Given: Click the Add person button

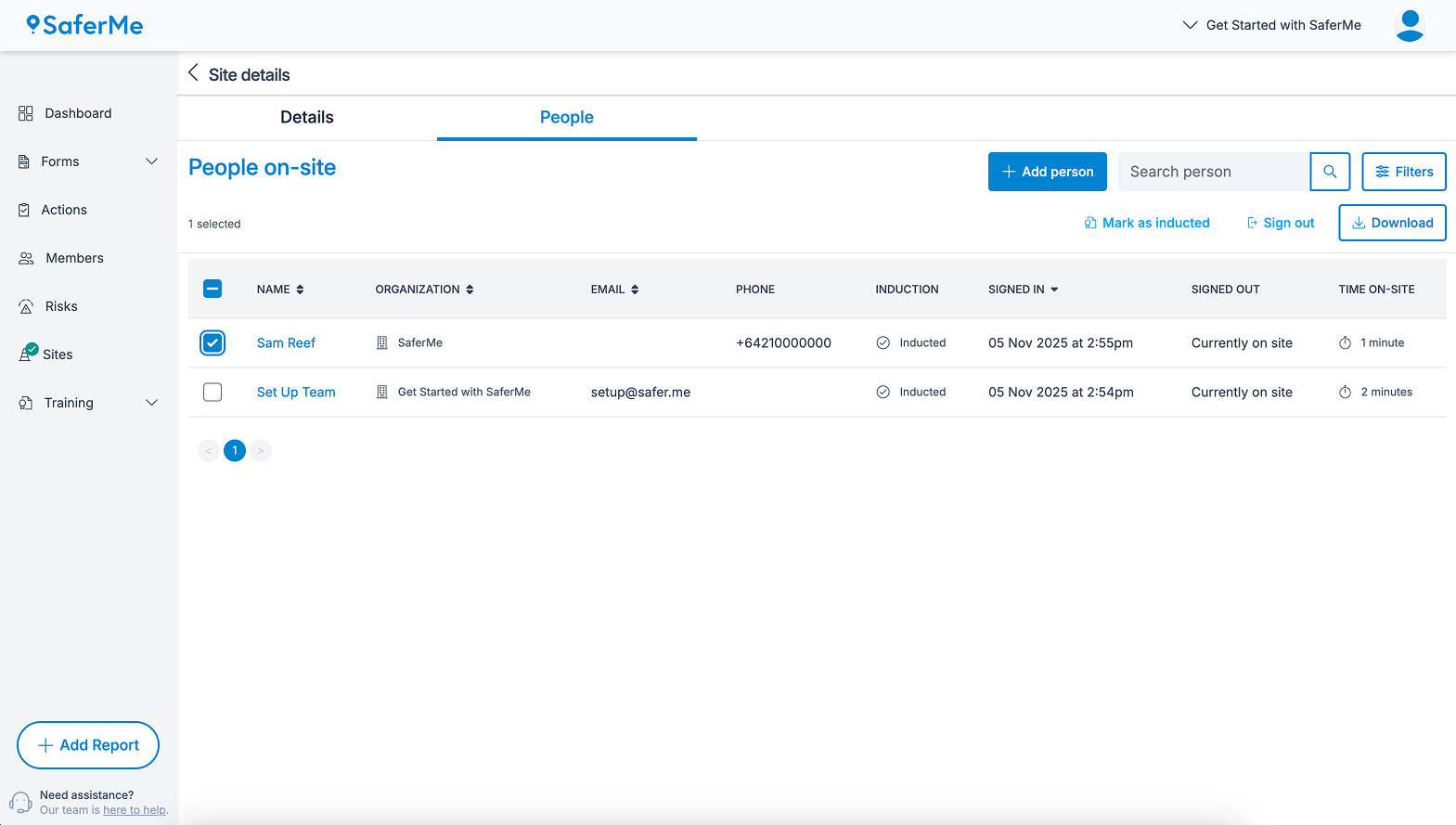Looking at the screenshot, I should pos(1047,172).
